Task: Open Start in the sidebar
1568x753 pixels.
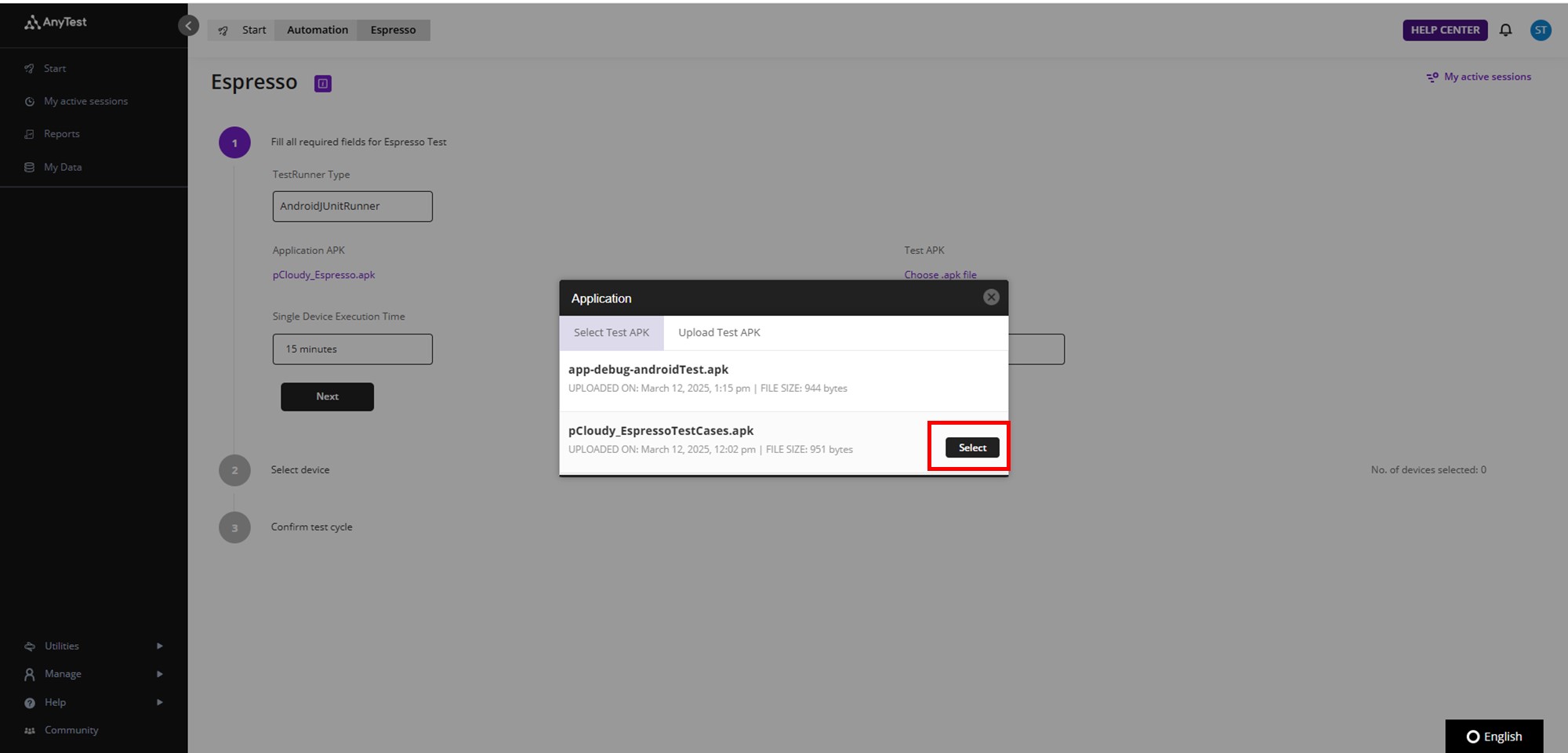Action: click(55, 69)
